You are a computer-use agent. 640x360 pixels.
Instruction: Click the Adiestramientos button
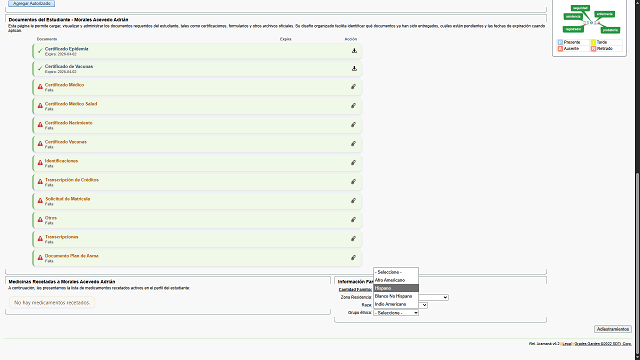(x=613, y=329)
